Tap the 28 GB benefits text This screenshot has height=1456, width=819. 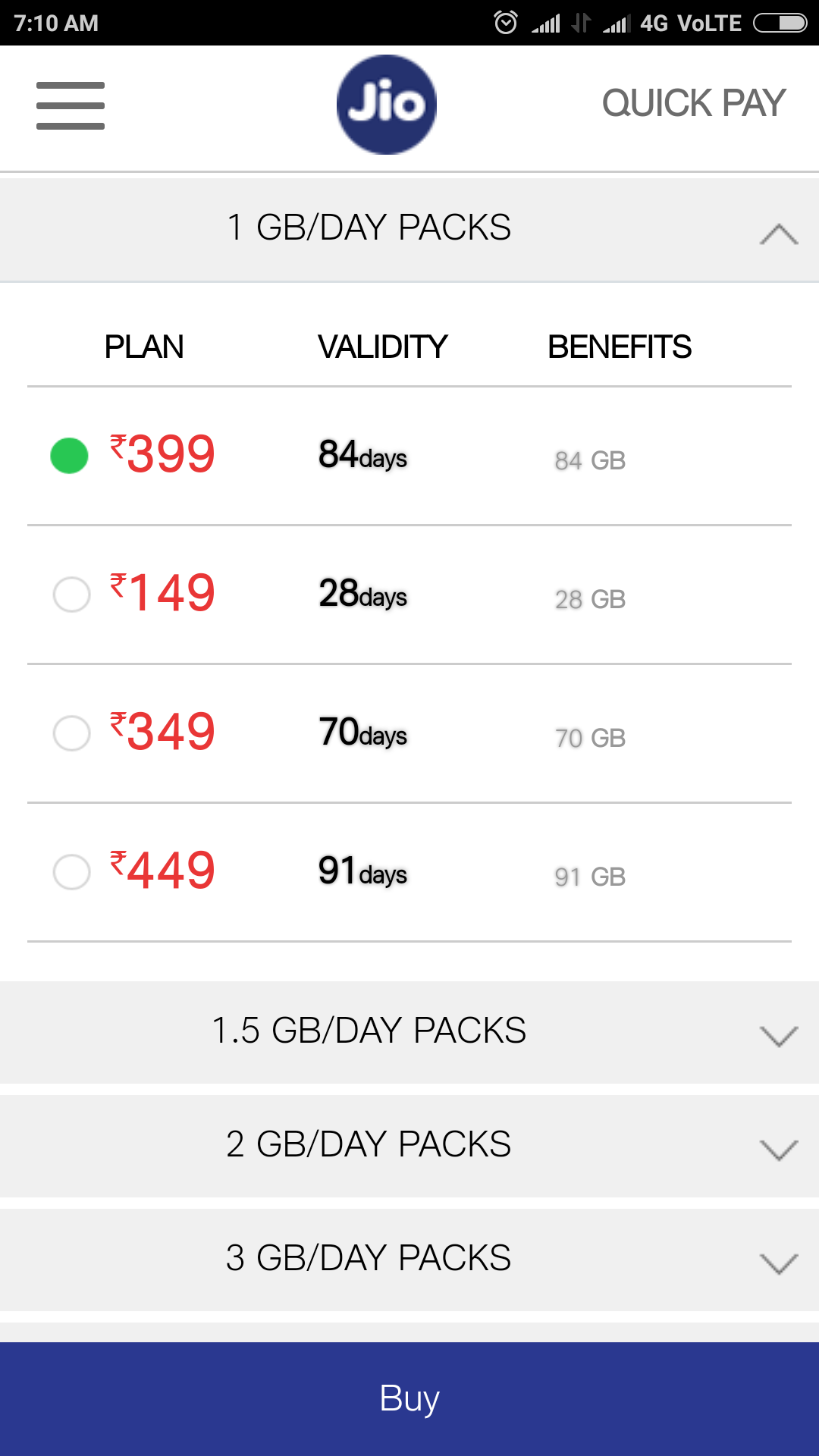pos(590,599)
